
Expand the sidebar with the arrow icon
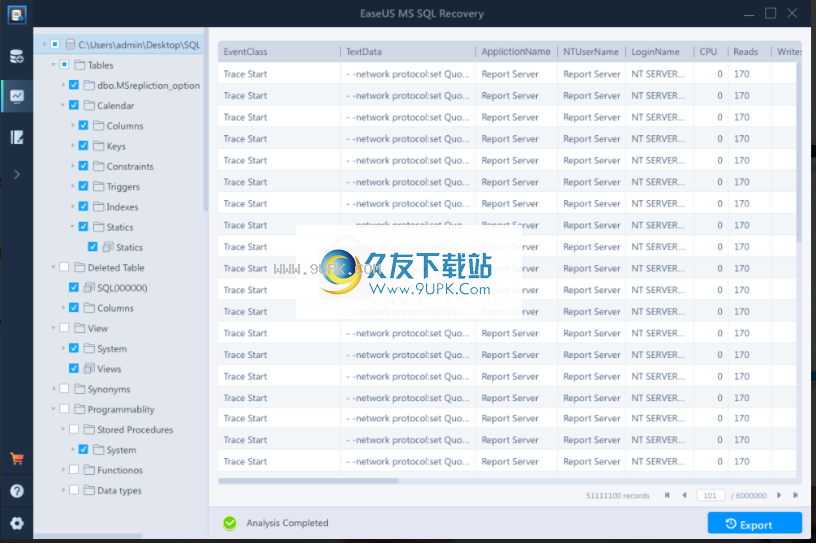tap(17, 174)
